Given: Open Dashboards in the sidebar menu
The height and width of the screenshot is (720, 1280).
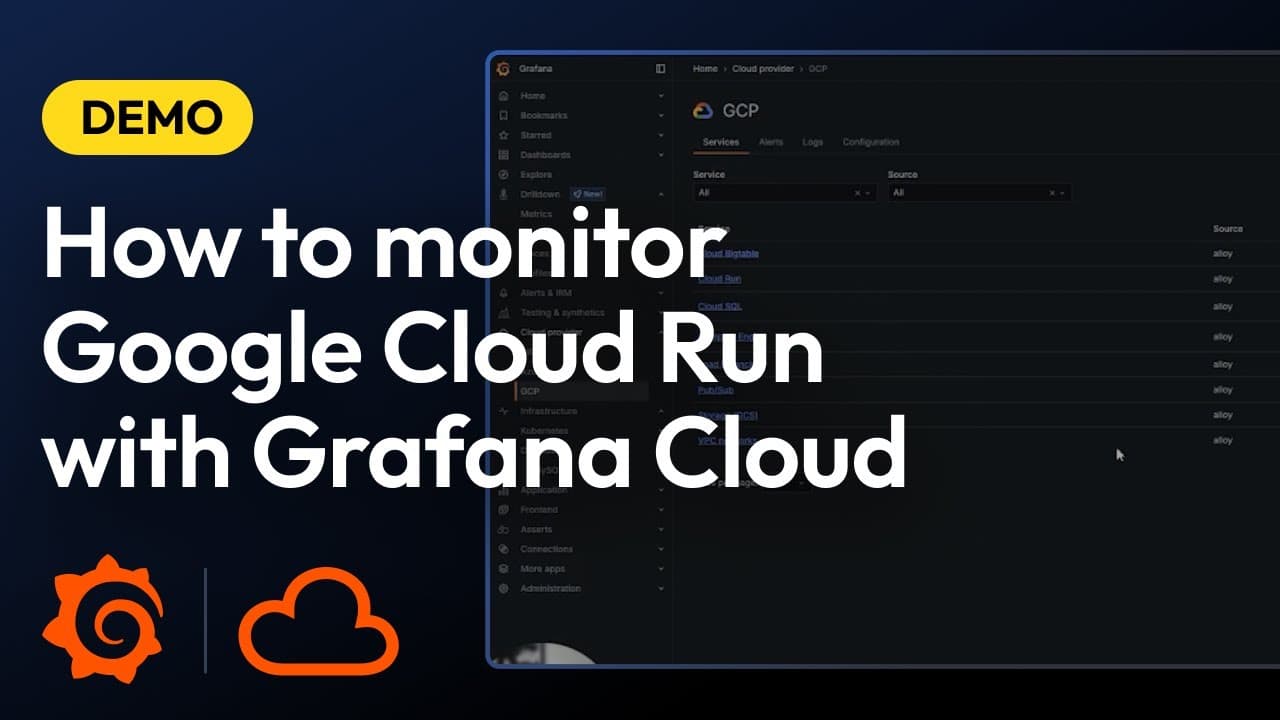Looking at the screenshot, I should pyautogui.click(x=545, y=155).
